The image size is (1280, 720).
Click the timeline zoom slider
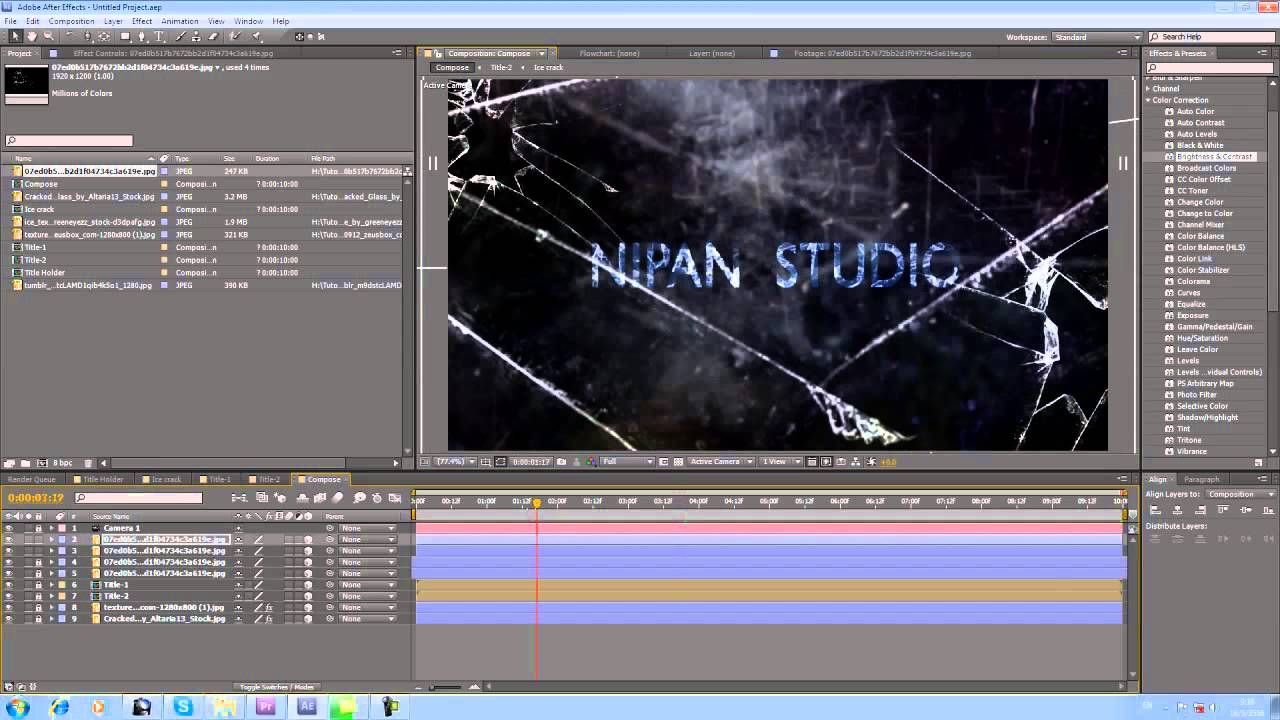tap(446, 687)
